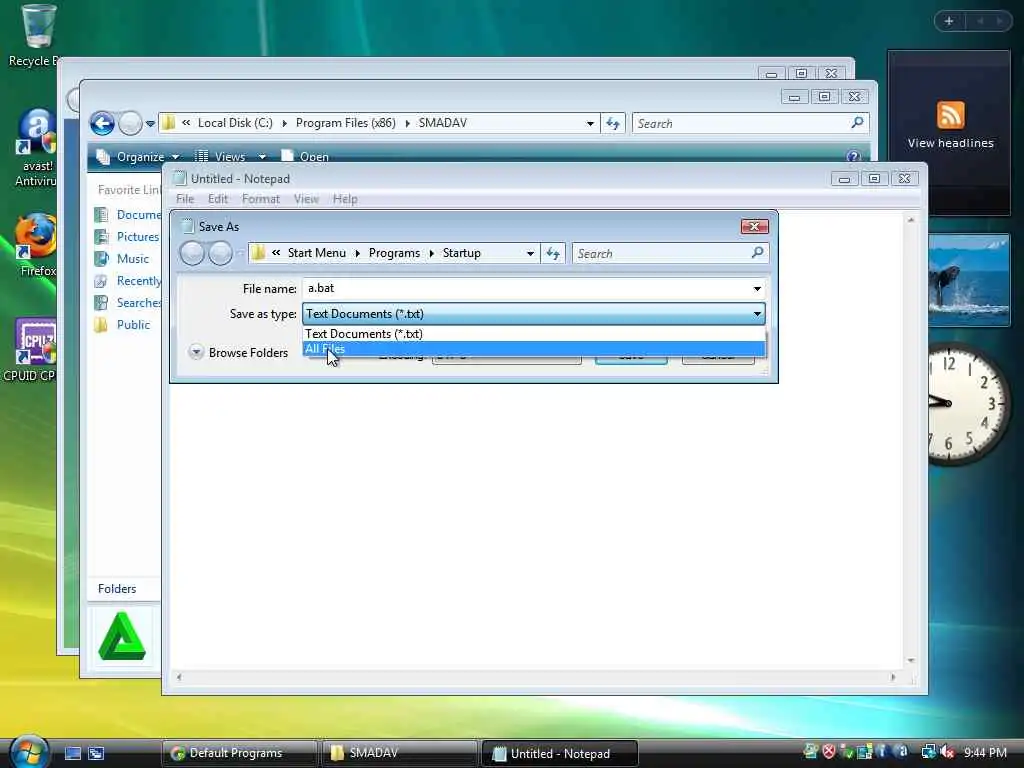This screenshot has width=1024, height=768.
Task: Open recent pages dropdown in Explorer
Action: 150,123
